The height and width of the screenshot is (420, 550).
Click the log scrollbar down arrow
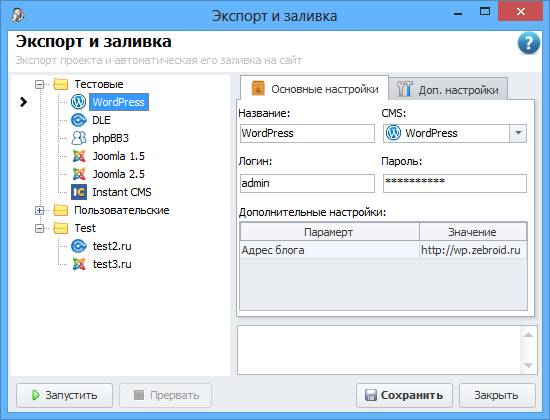tap(528, 366)
